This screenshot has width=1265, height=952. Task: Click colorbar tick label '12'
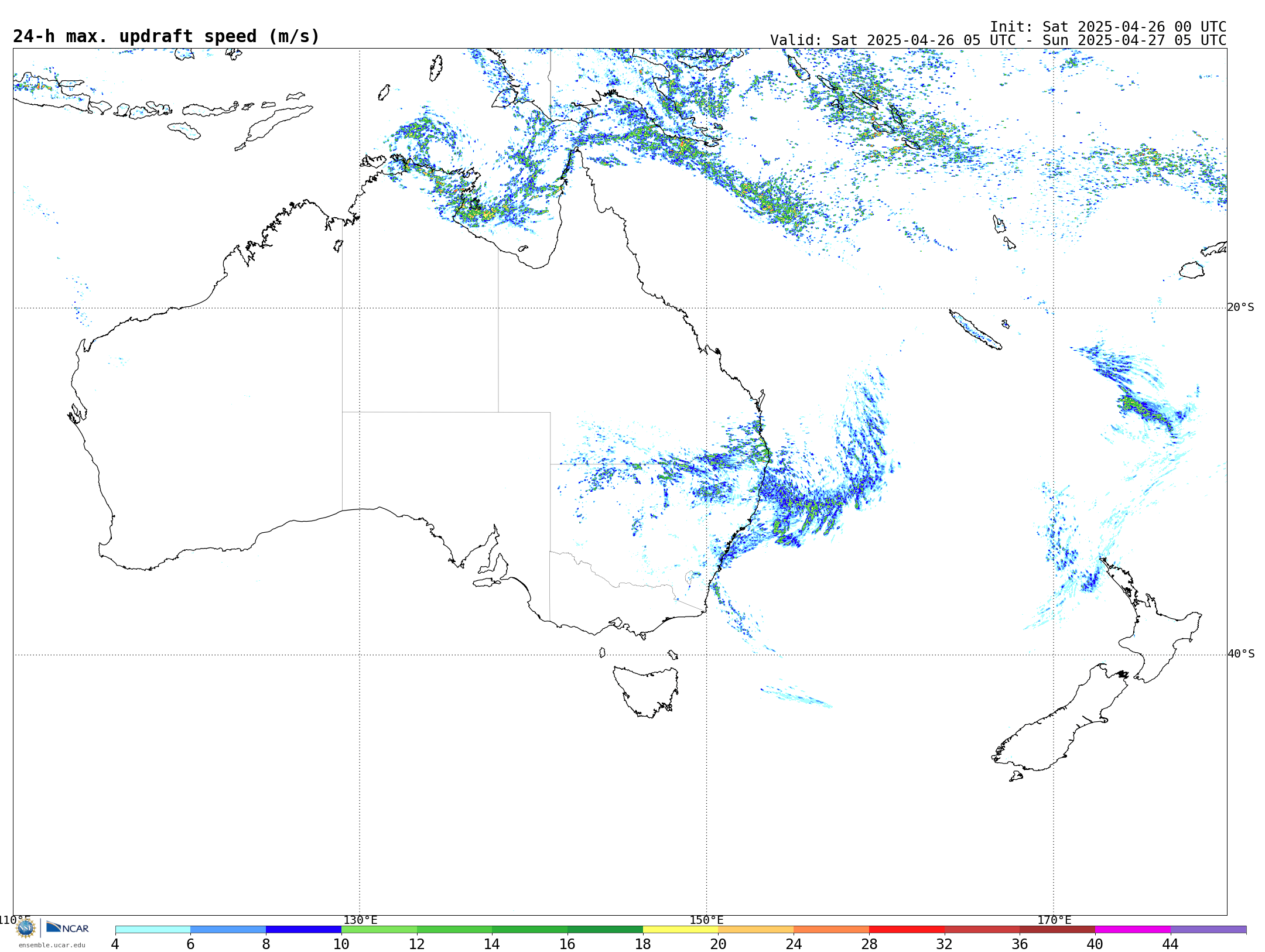417,944
